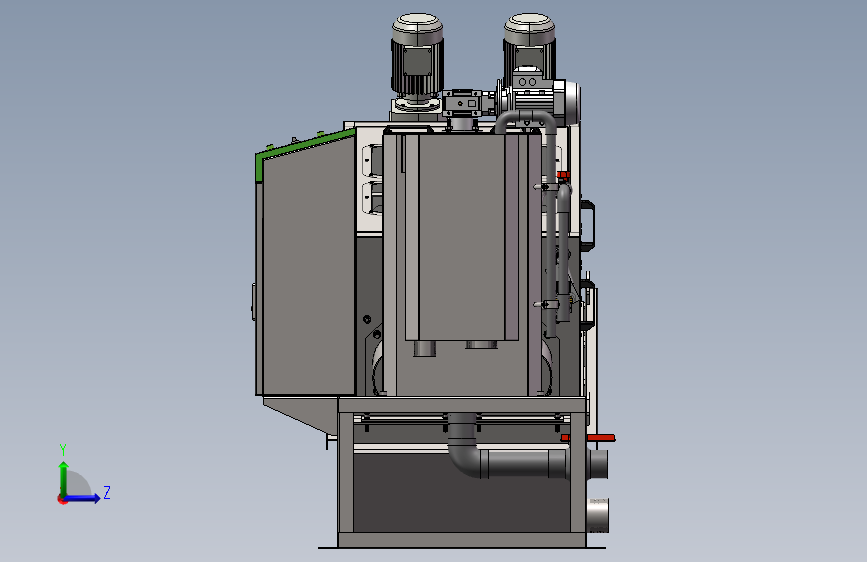The height and width of the screenshot is (562, 867).
Task: Select the small gearbox between the motors
Action: click(463, 103)
